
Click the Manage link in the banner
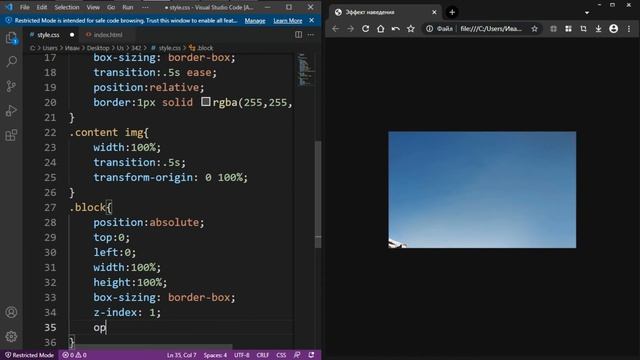point(255,21)
